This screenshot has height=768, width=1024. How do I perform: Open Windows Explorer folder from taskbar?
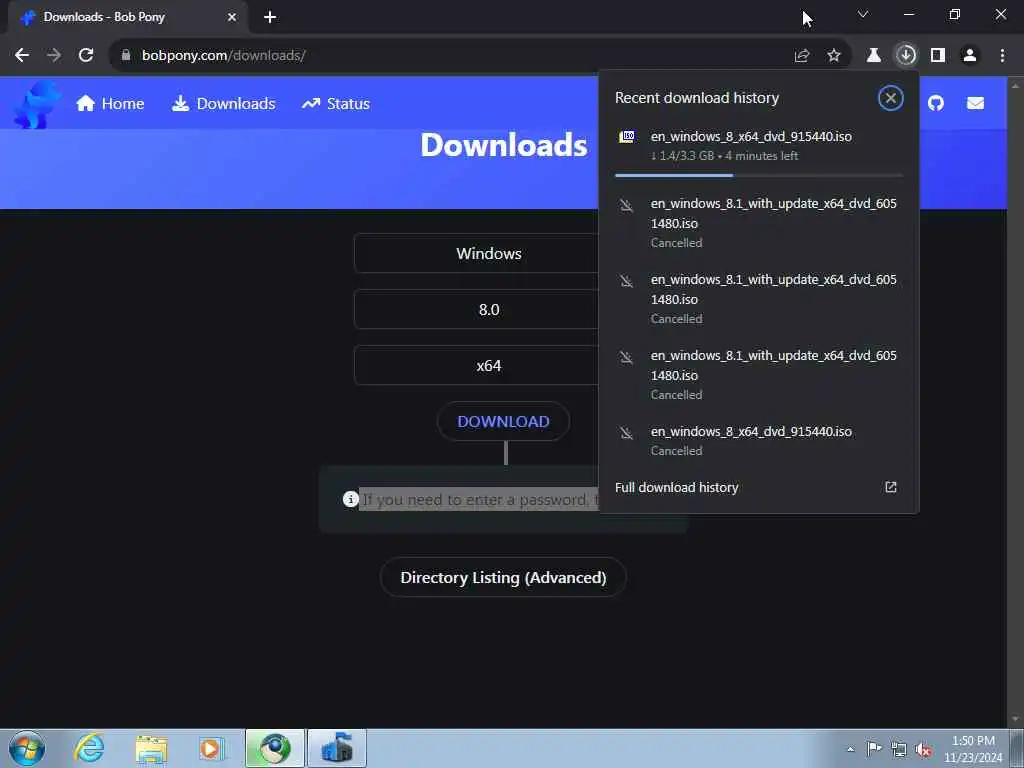tap(152, 748)
